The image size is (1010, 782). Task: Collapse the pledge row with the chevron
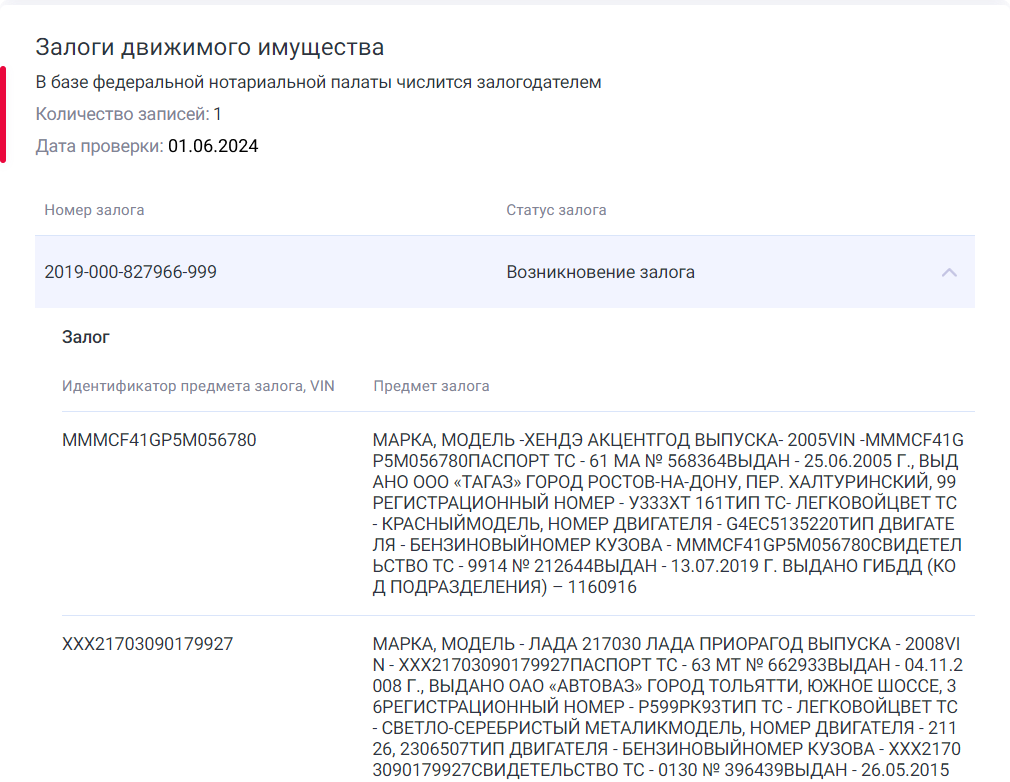pos(949,272)
